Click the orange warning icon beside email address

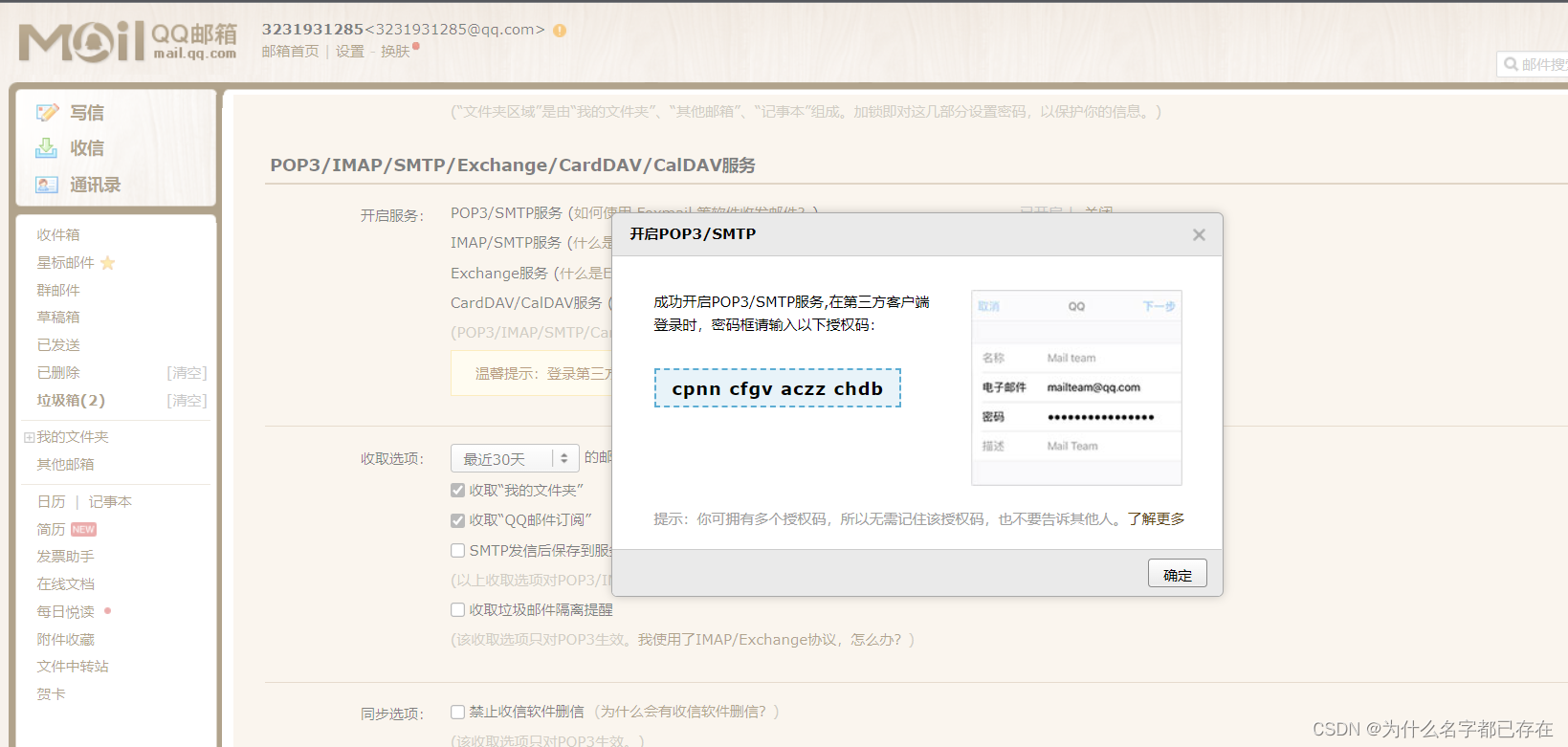click(x=560, y=31)
